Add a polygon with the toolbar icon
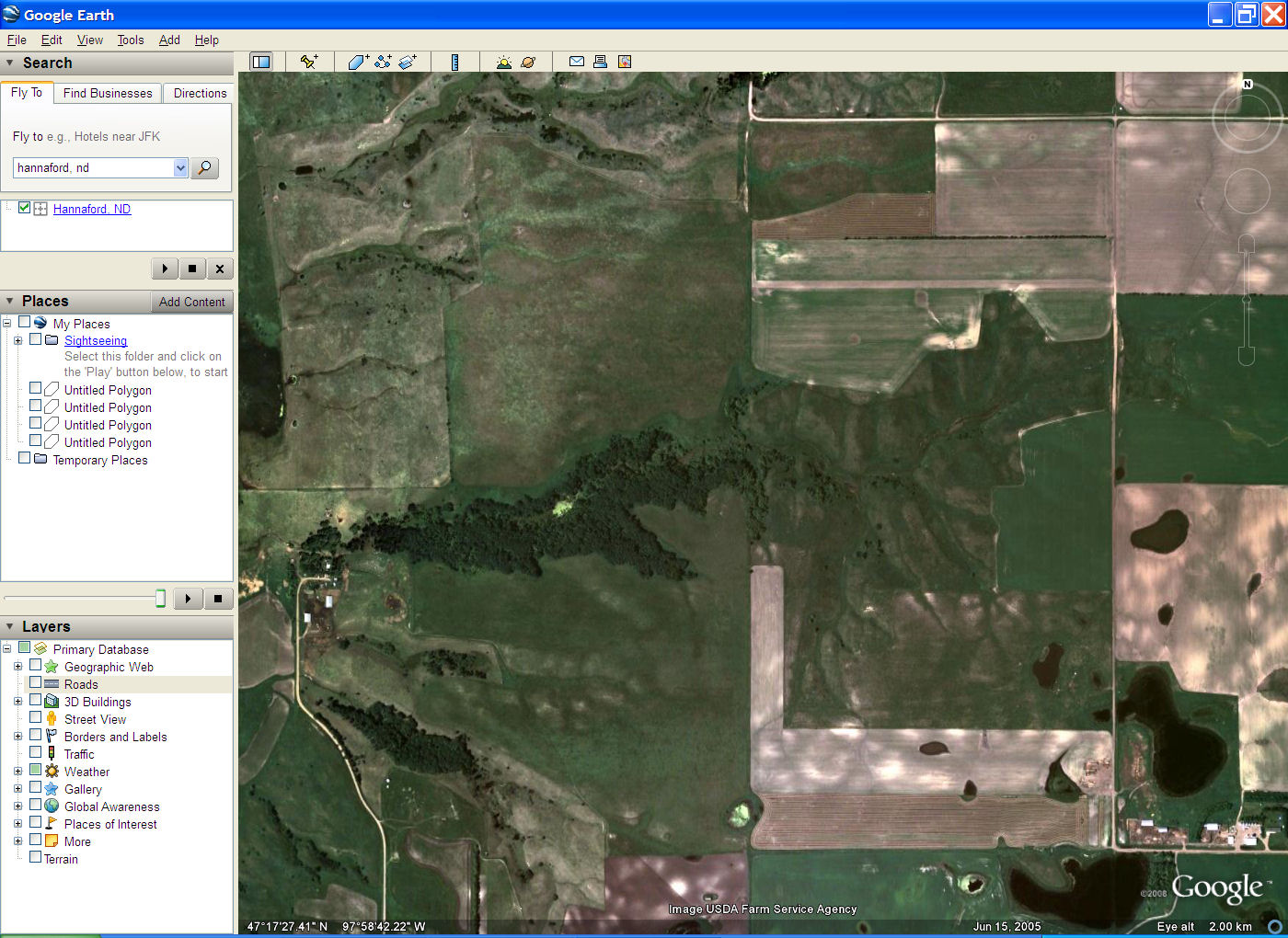 coord(358,62)
